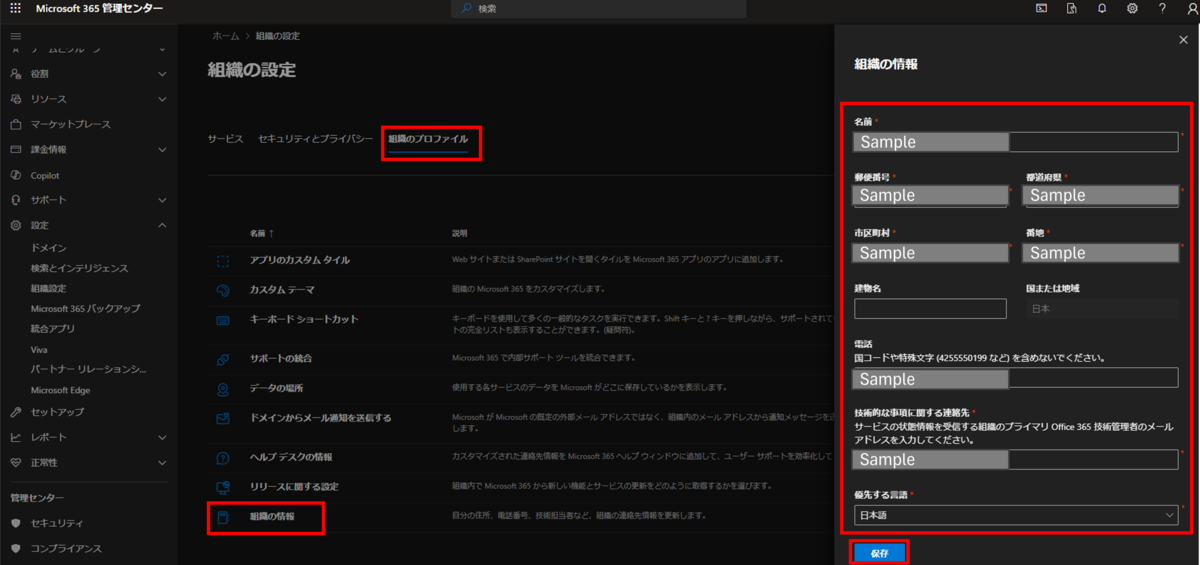The width and height of the screenshot is (1200, 565).
Task: Expand the 課金情報 sidebar chevron
Action: pyautogui.click(x=162, y=149)
